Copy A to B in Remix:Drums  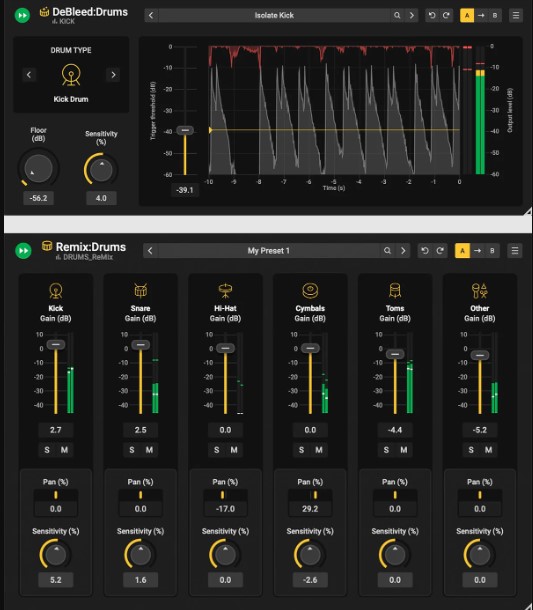477,251
